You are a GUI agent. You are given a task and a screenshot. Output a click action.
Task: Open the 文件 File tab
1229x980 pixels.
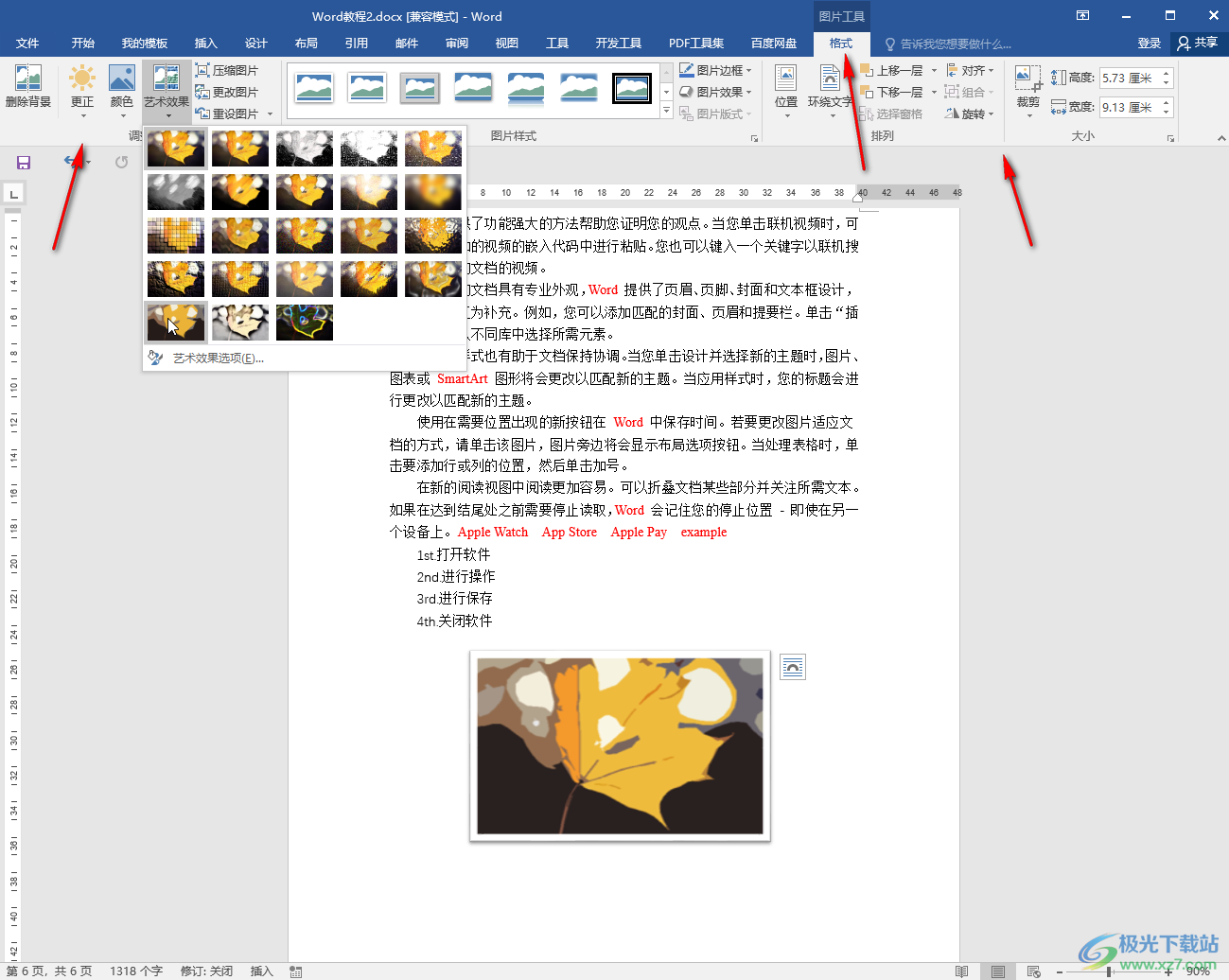click(x=27, y=44)
